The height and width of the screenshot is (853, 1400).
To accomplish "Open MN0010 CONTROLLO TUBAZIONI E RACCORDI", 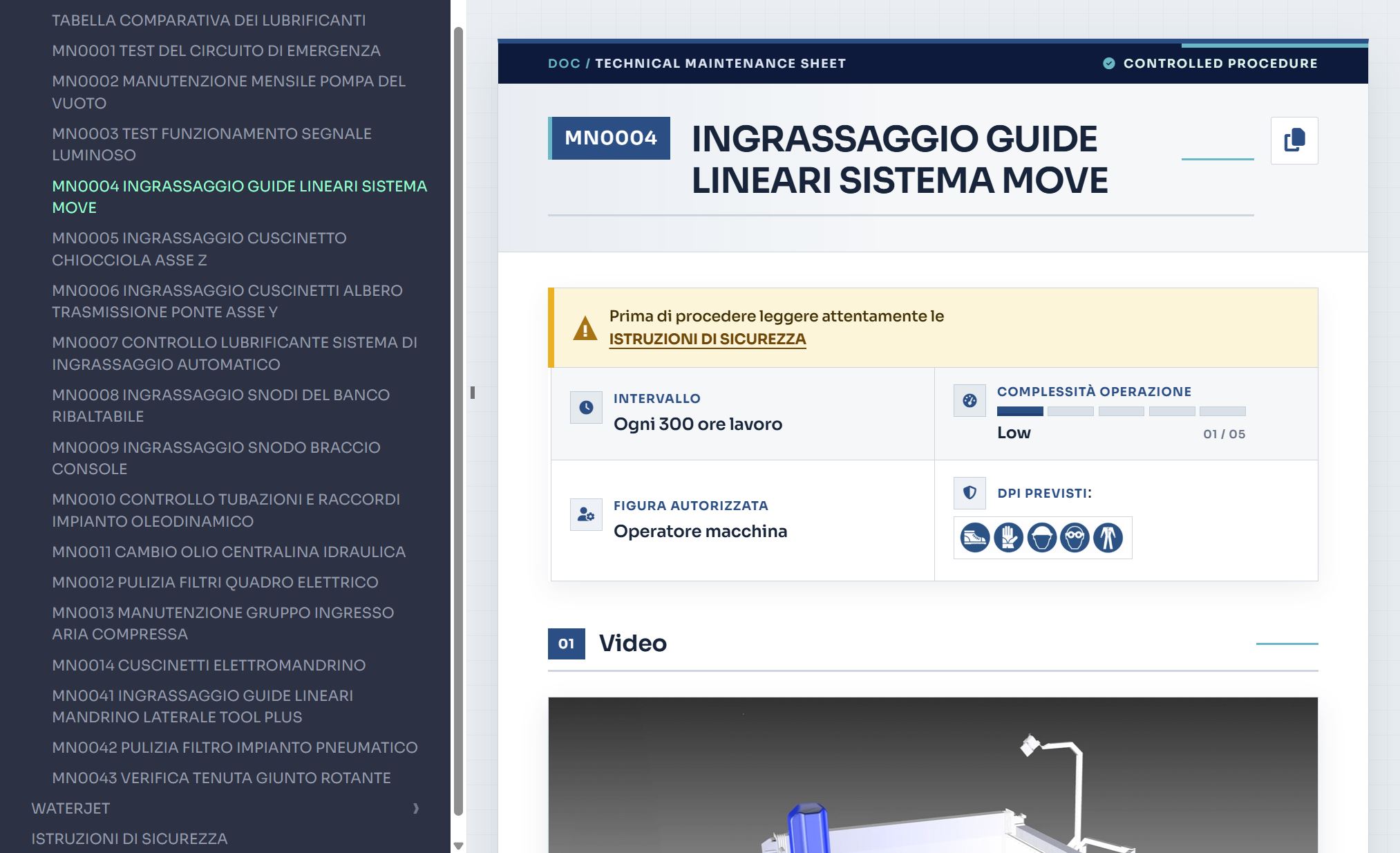I will tap(226, 510).
